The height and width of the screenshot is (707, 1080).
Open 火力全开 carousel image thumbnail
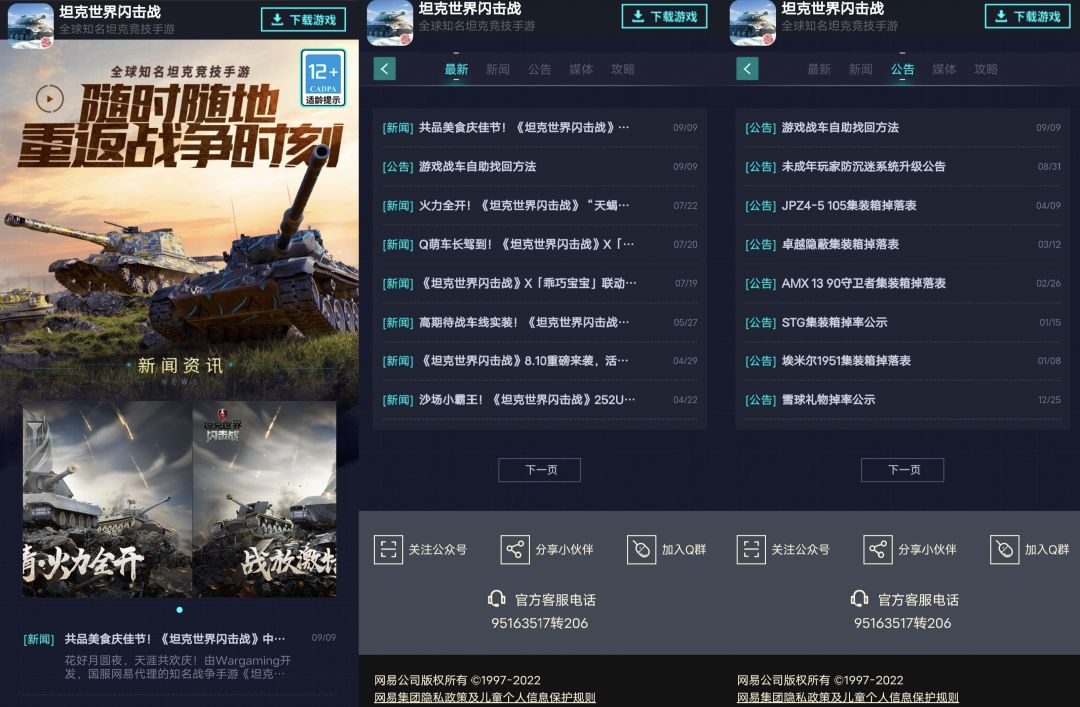[x=107, y=500]
